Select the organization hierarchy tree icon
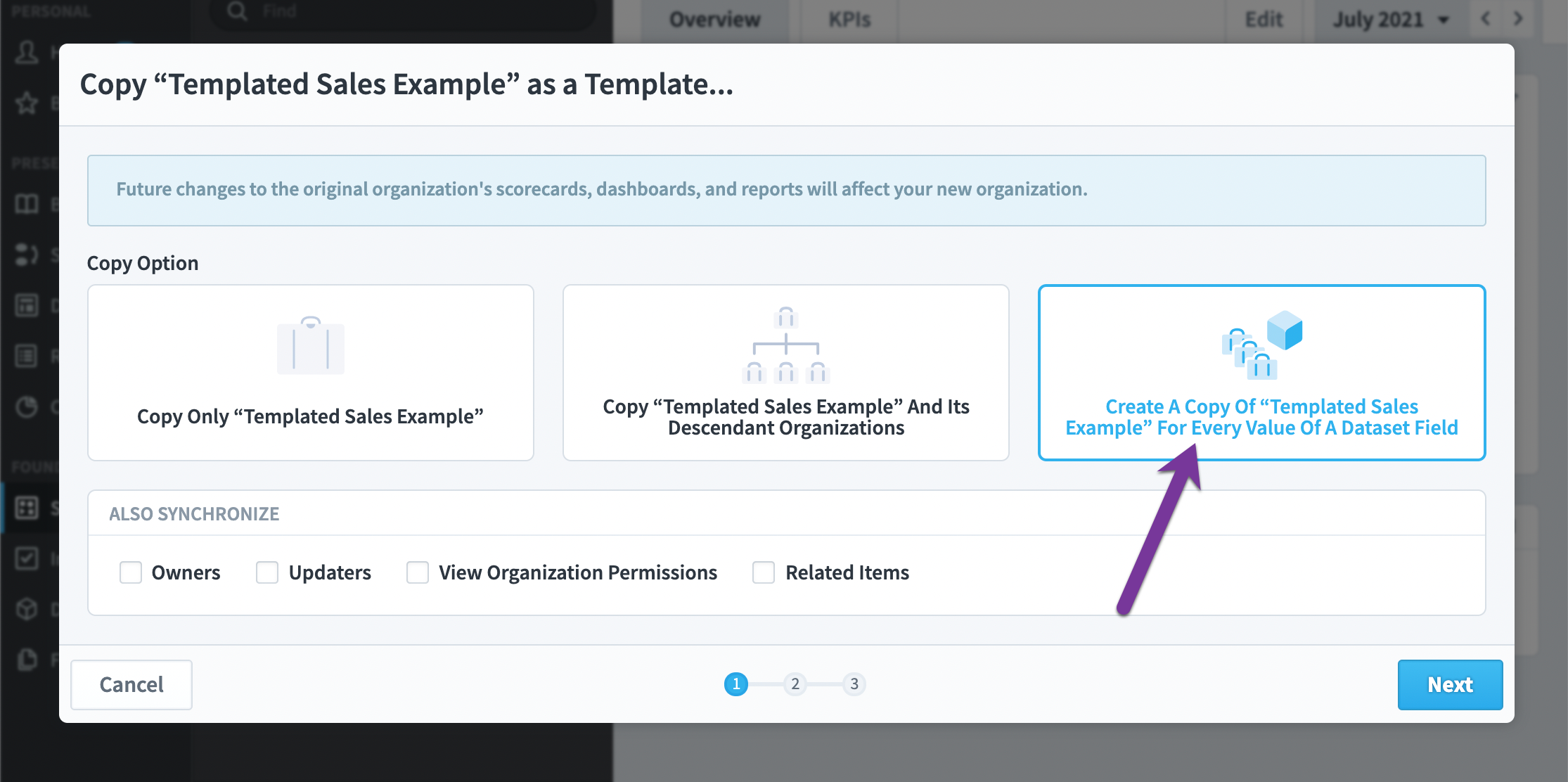The height and width of the screenshot is (782, 1568). click(786, 345)
